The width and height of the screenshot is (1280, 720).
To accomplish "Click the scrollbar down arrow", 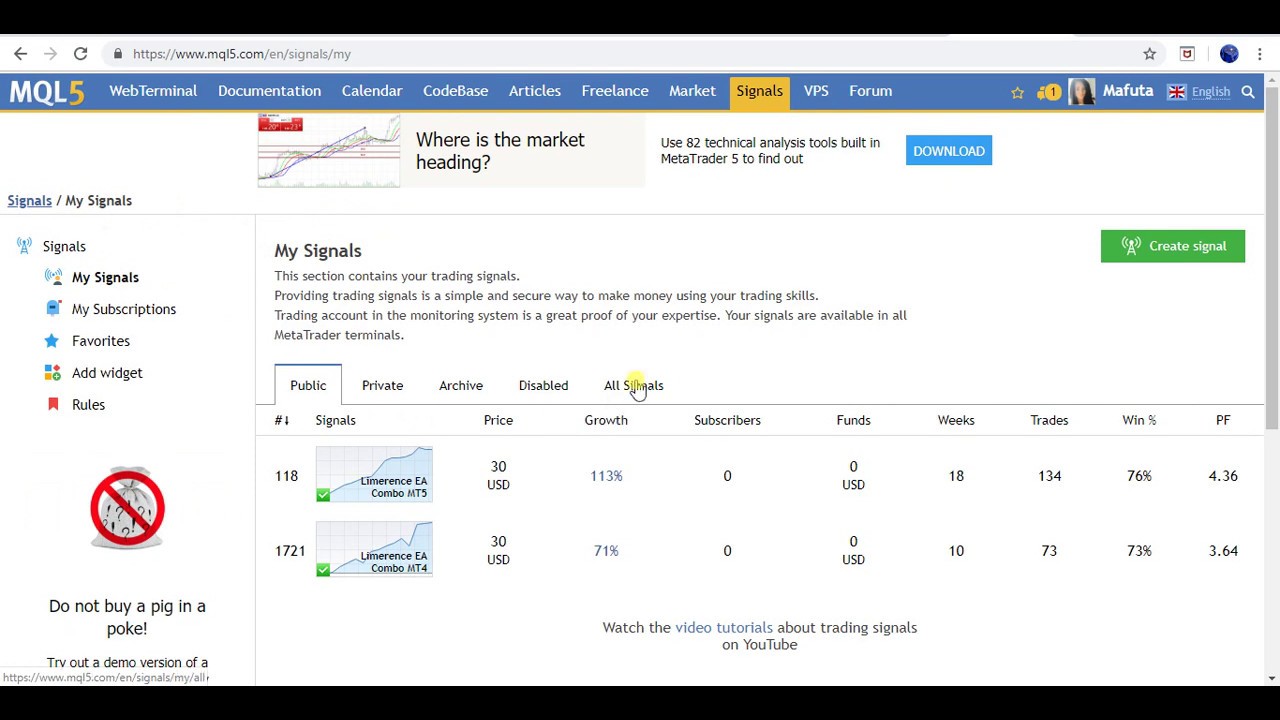I will click(1272, 678).
